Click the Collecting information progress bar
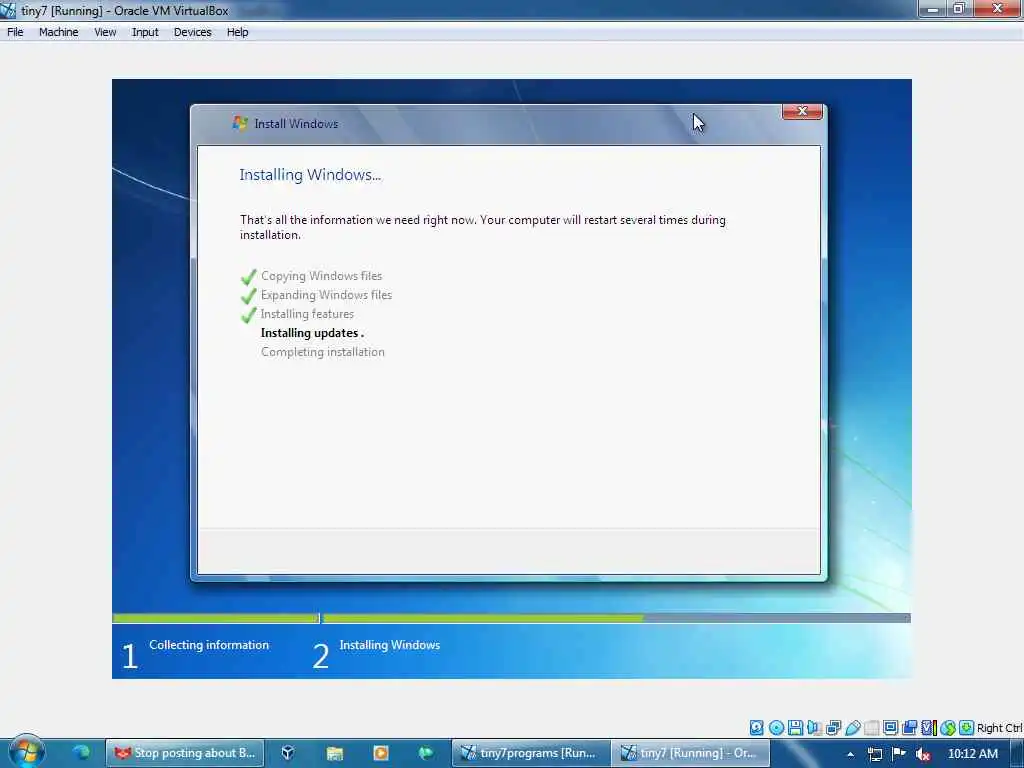1024x768 pixels. 216,618
